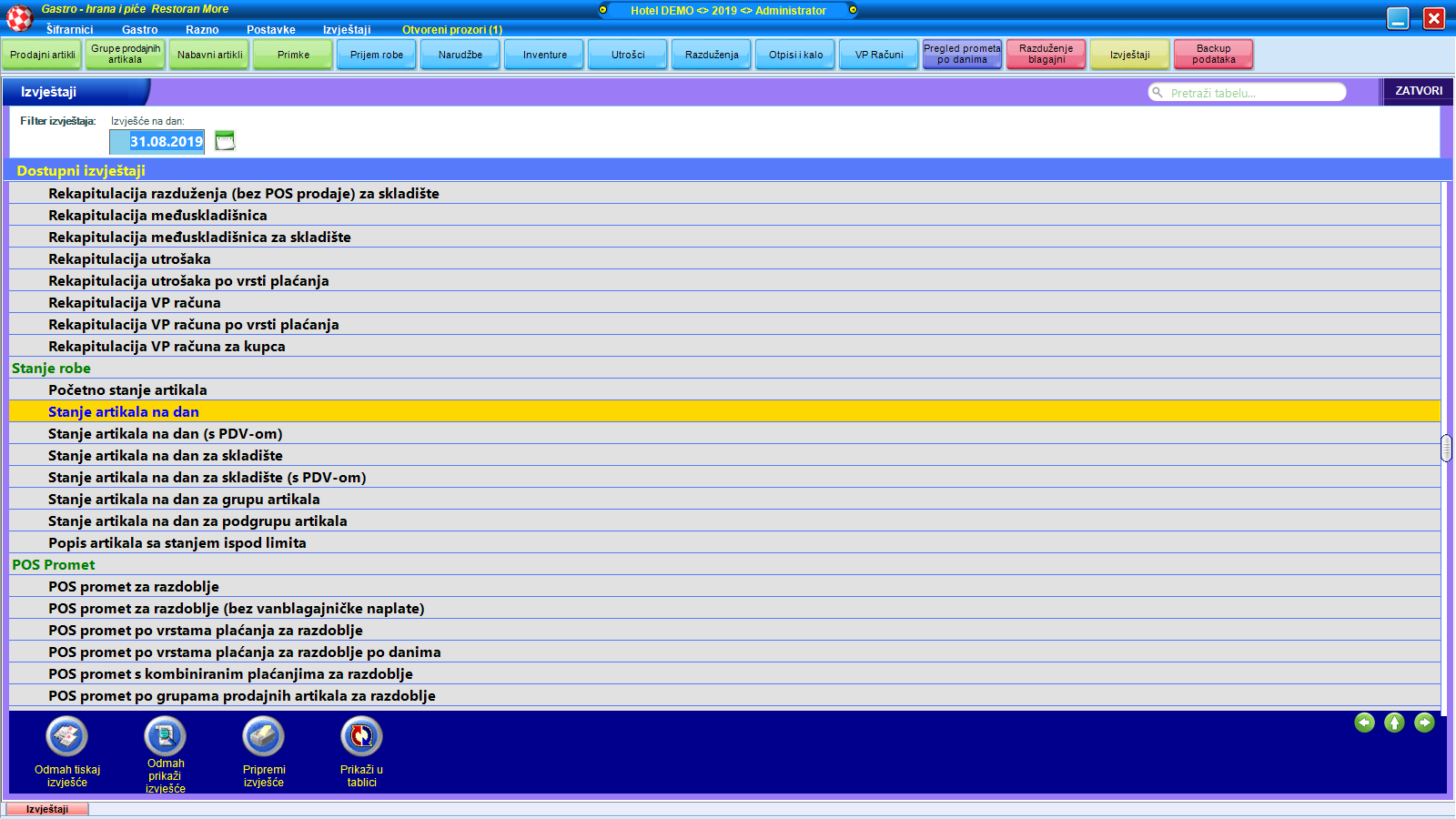This screenshot has height=819, width=1456.
Task: Click the Odmah prikaži izvješće icon
Action: point(165,736)
